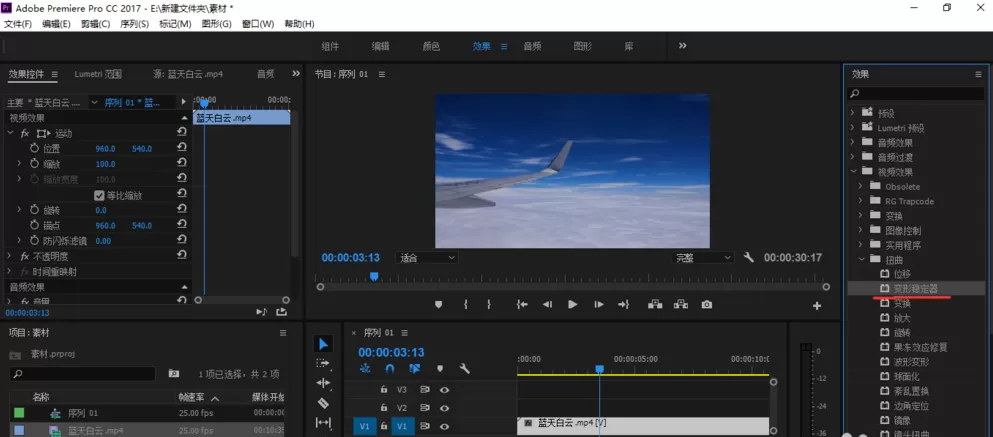Select the 变形稳定器 effect
993x437 pixels.
pos(916,289)
